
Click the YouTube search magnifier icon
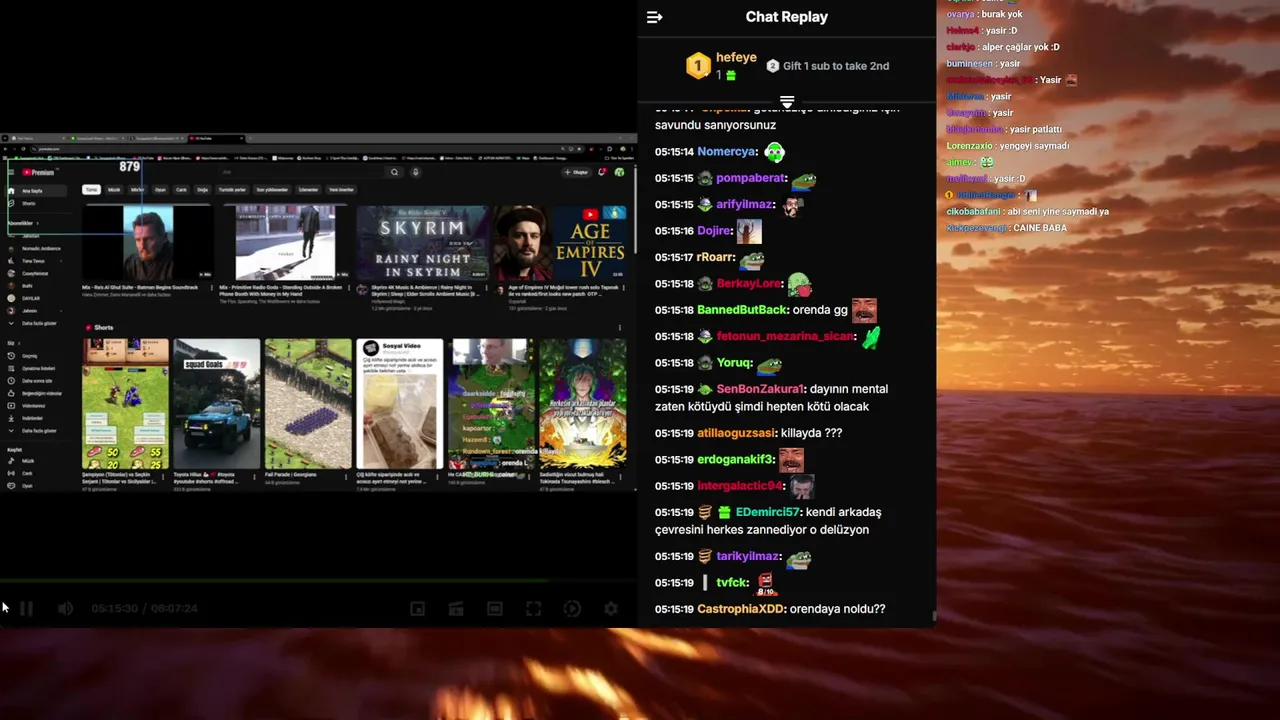tap(394, 172)
